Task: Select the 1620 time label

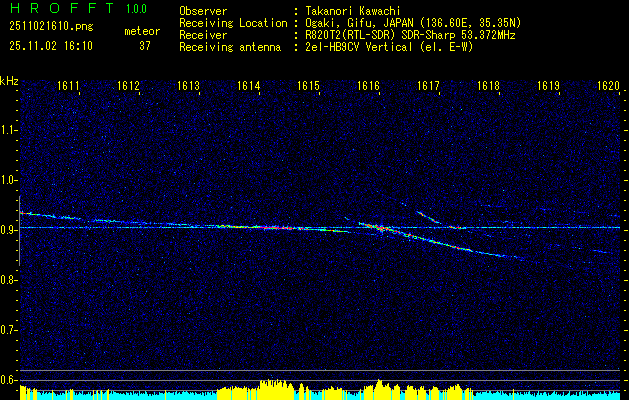Action: (x=607, y=87)
